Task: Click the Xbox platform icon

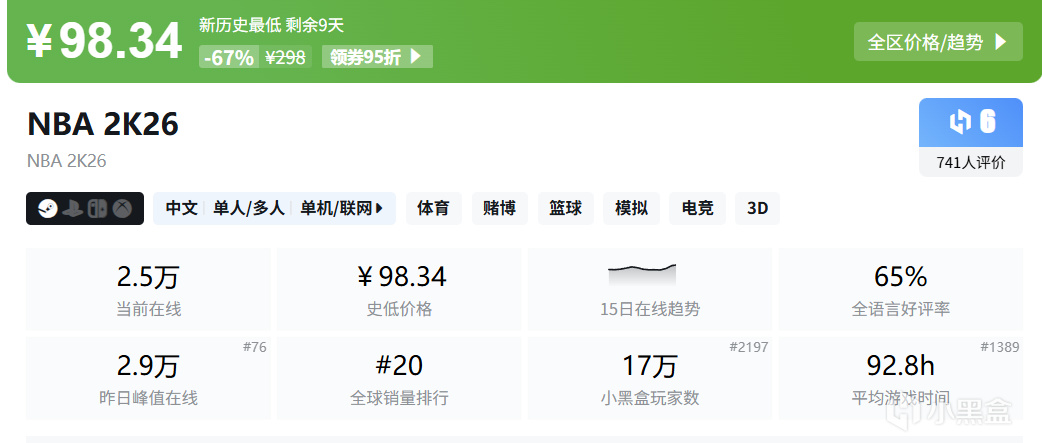Action: pos(122,209)
